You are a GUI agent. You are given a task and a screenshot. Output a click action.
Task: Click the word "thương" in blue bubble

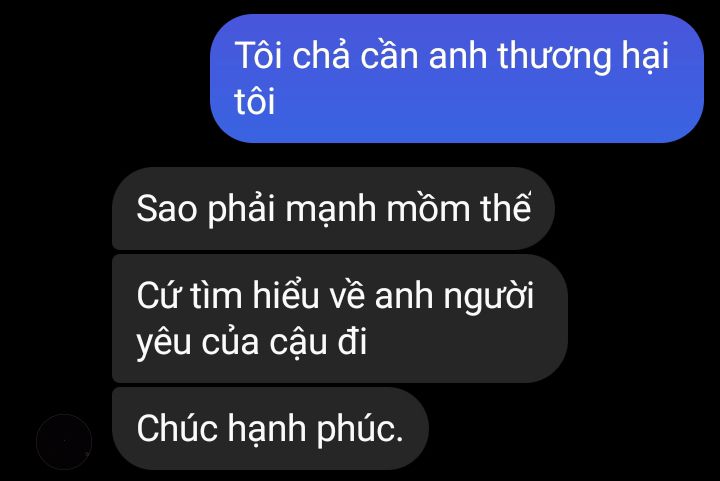554,56
